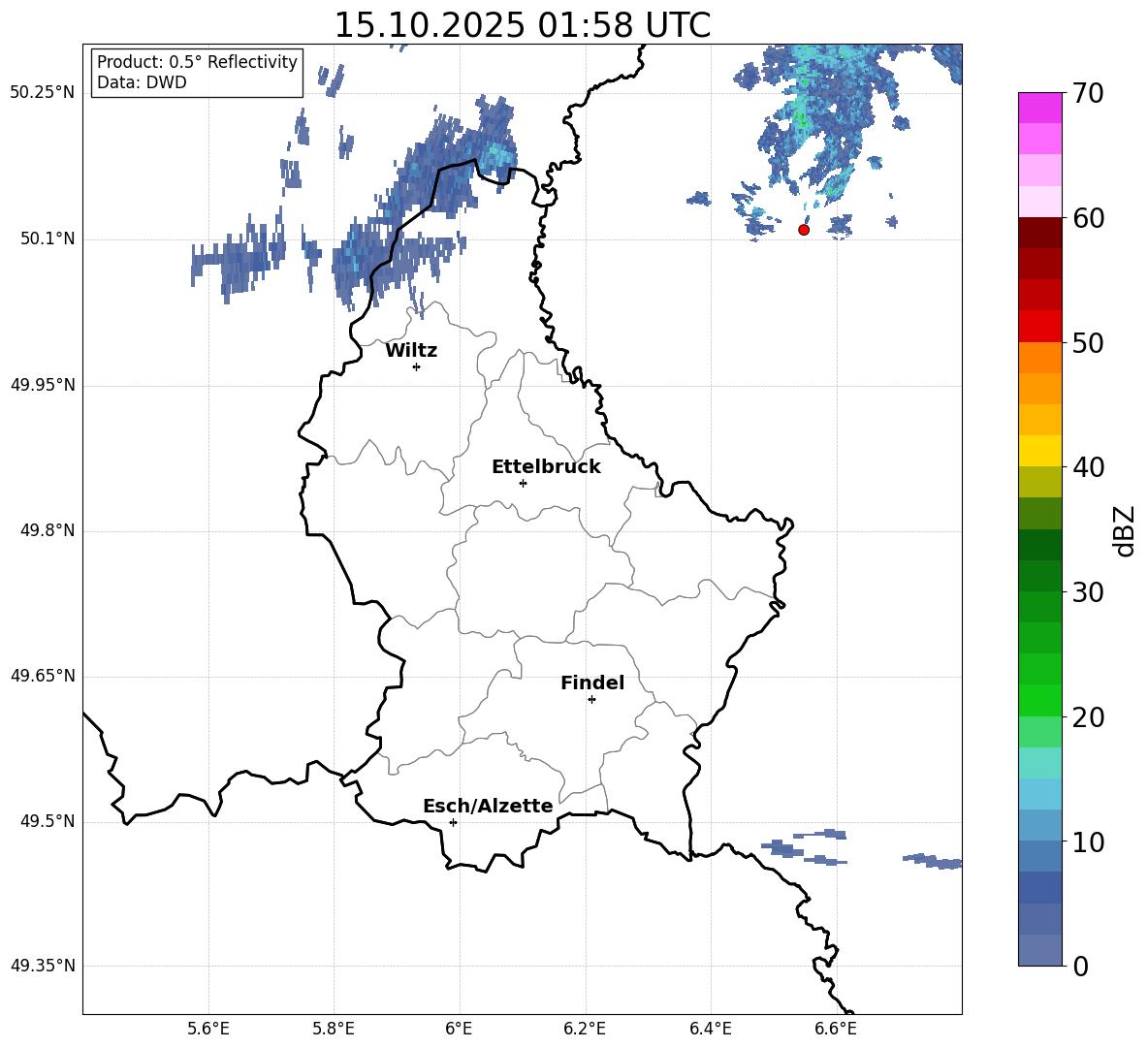
Task: Click the yellow colorbar segment near 40
Action: [1040, 451]
